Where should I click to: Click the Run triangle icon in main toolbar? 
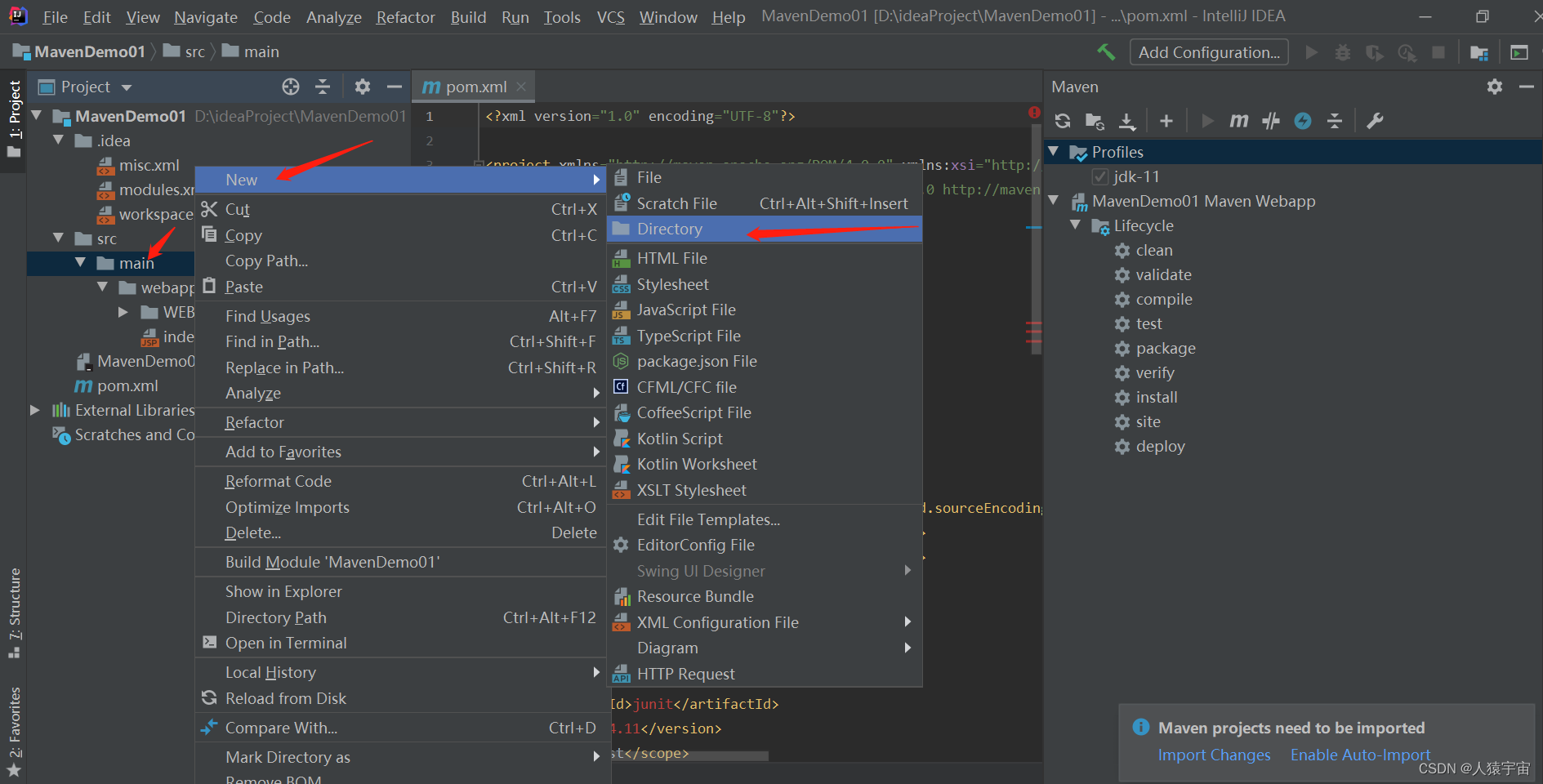click(x=1312, y=52)
